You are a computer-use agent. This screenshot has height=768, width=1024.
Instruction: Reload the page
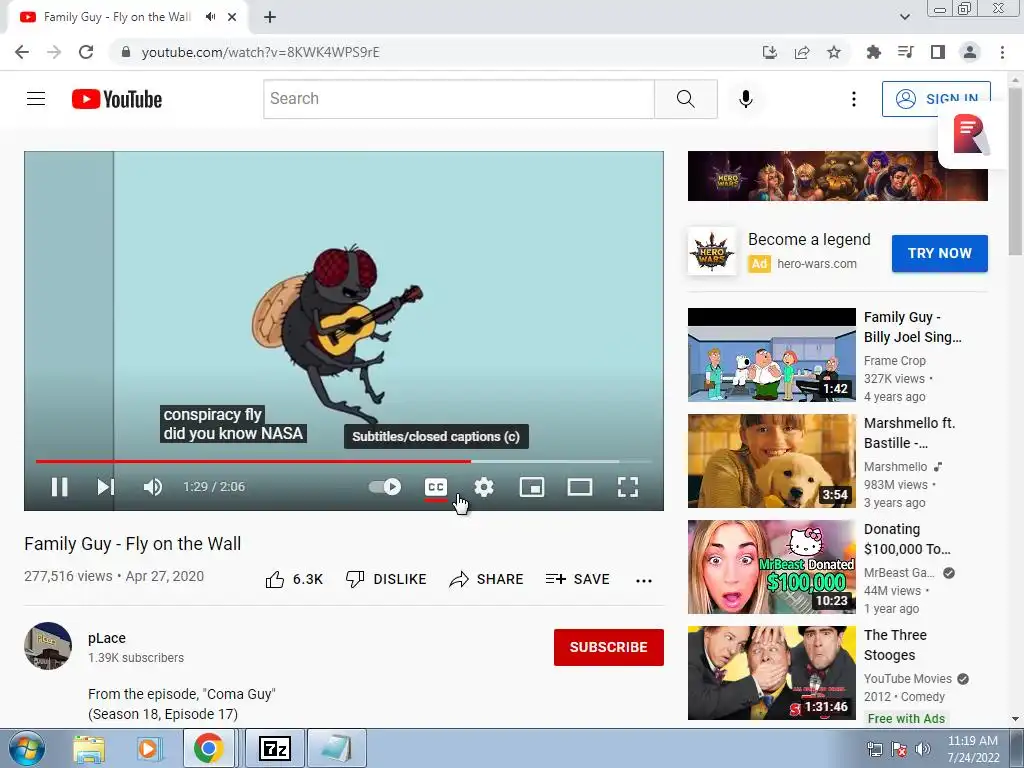[x=86, y=52]
